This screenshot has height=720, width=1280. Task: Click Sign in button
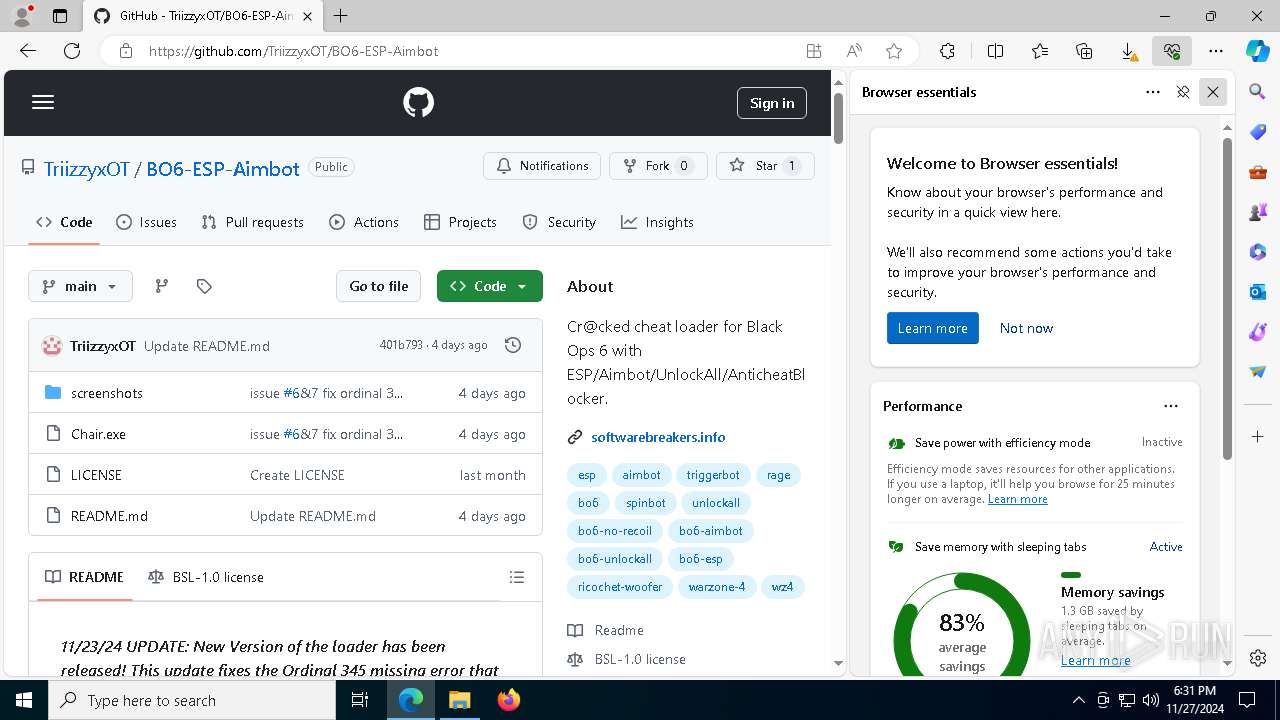[772, 103]
